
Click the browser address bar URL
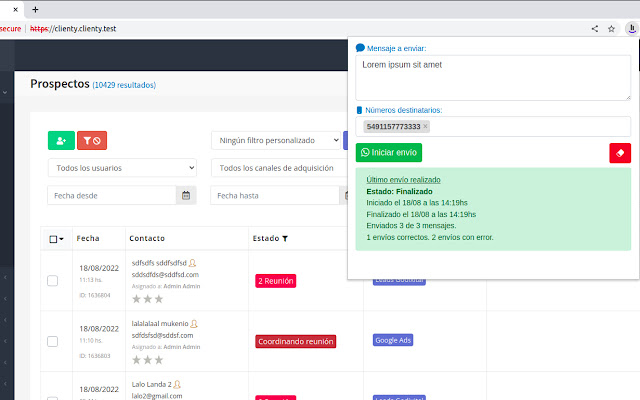tap(73, 29)
